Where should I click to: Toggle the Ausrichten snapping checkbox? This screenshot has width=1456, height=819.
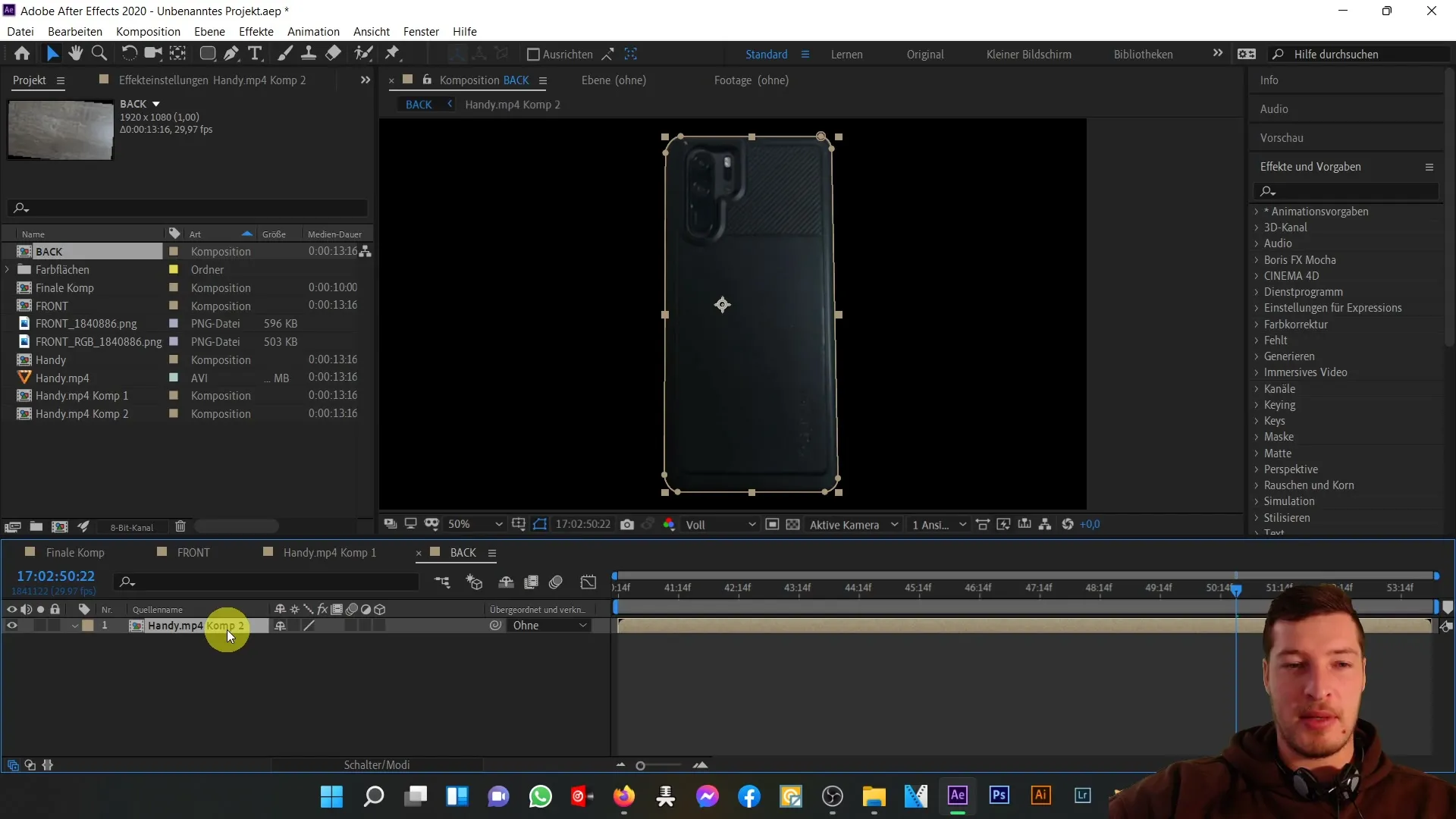coord(533,55)
